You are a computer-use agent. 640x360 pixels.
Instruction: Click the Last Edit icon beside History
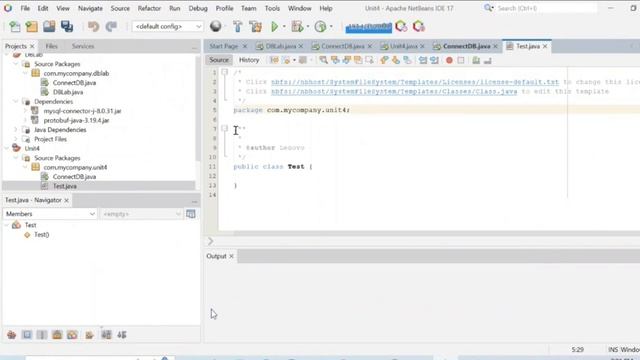[x=274, y=60]
